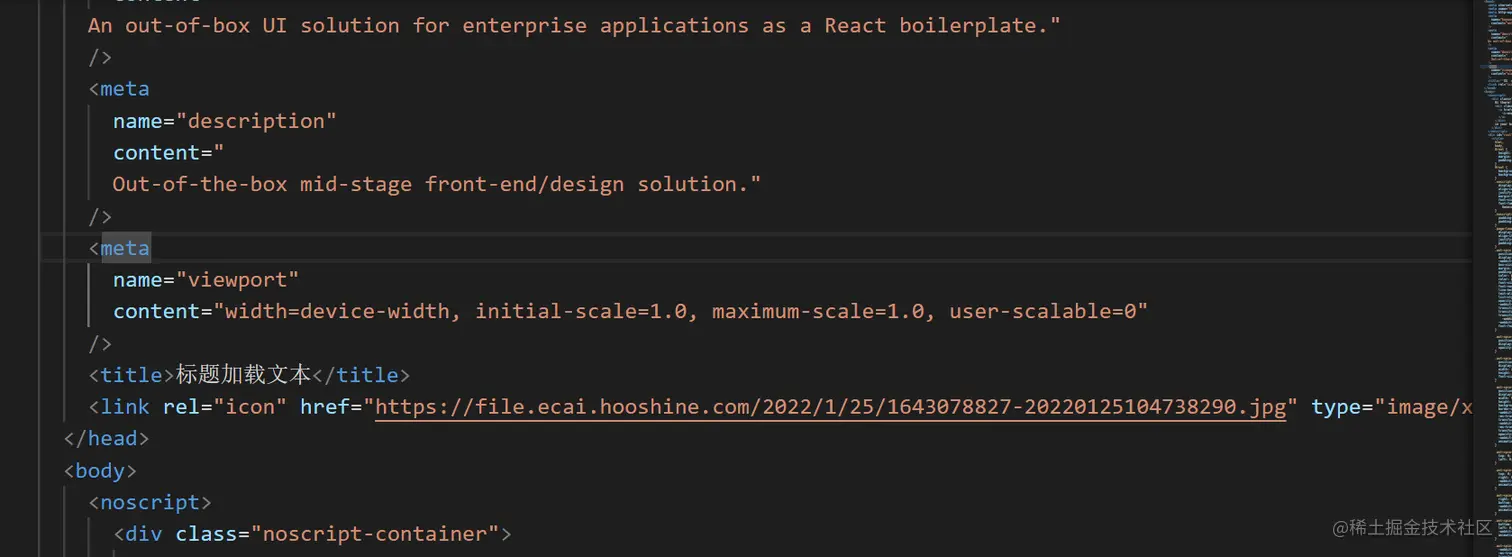Click the "viewport" name attribute value
The height and width of the screenshot is (557, 1512).
244,280
